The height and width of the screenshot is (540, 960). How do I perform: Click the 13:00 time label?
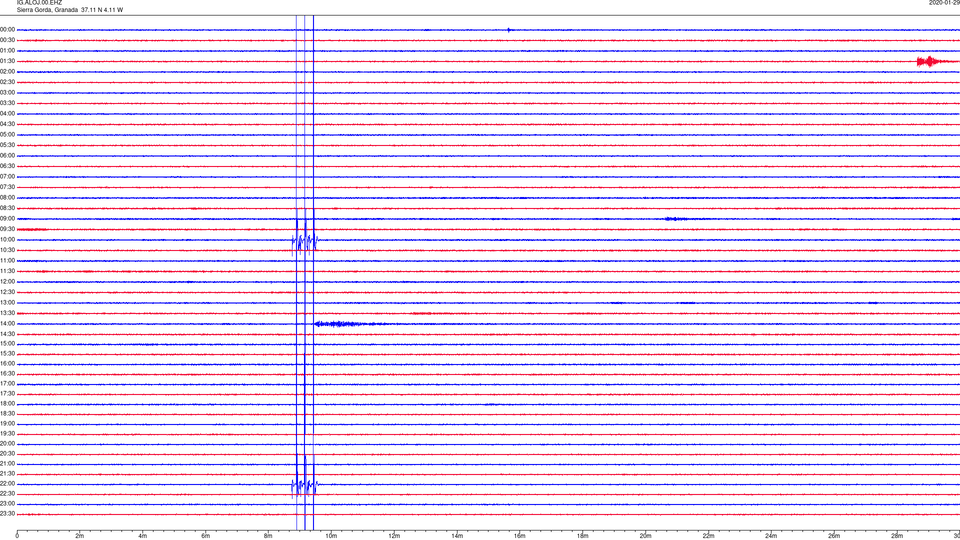7,302
